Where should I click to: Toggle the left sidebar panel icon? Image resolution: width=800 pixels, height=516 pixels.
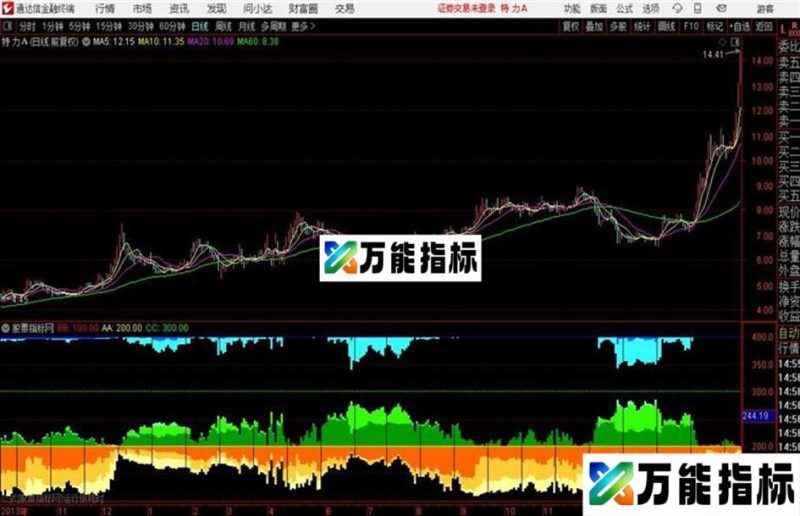(8, 26)
